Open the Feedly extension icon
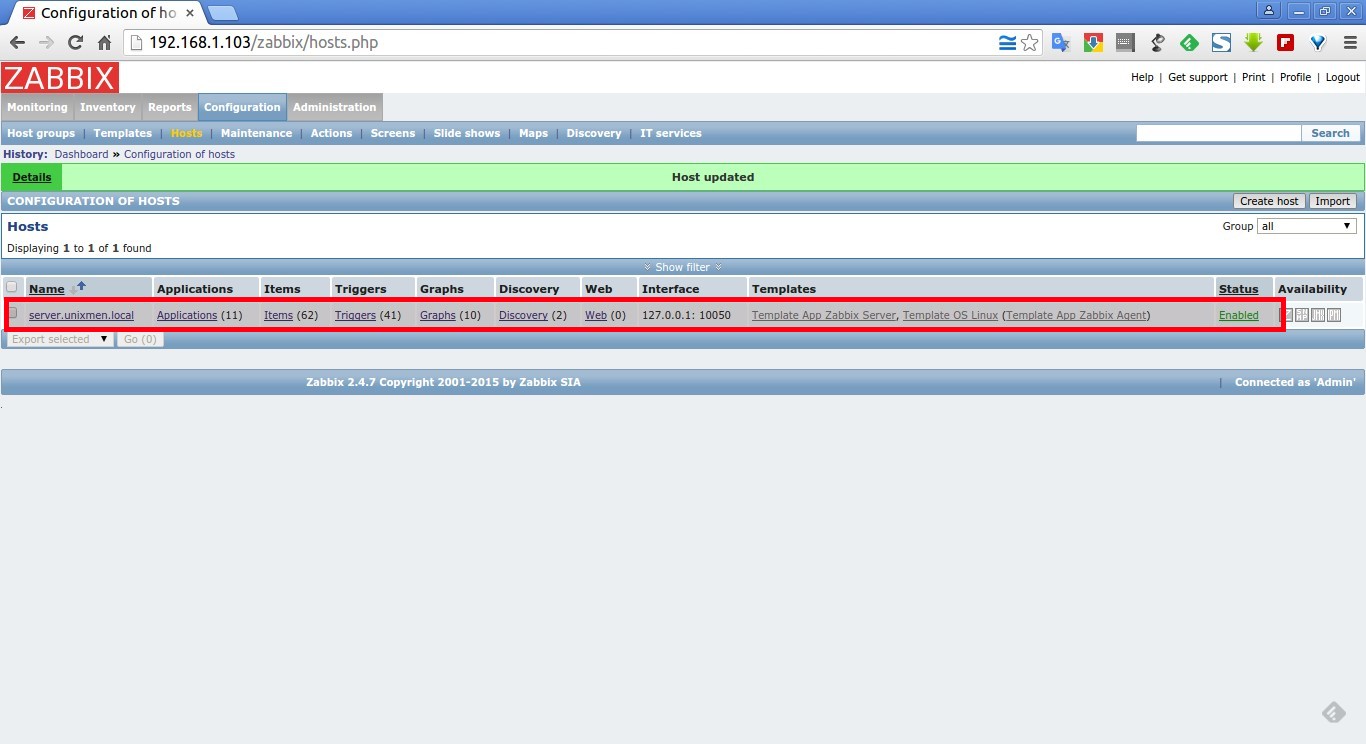Image resolution: width=1366 pixels, height=744 pixels. click(x=1189, y=42)
